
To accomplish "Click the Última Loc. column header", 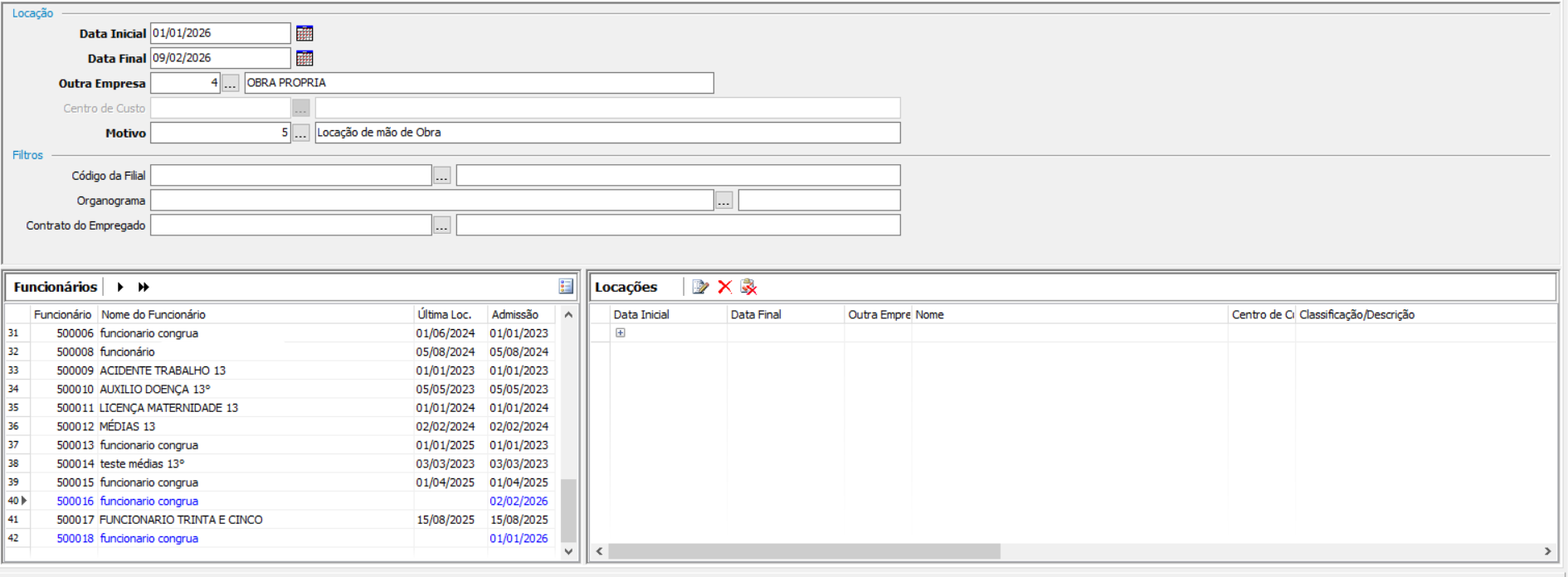I will [x=444, y=314].
